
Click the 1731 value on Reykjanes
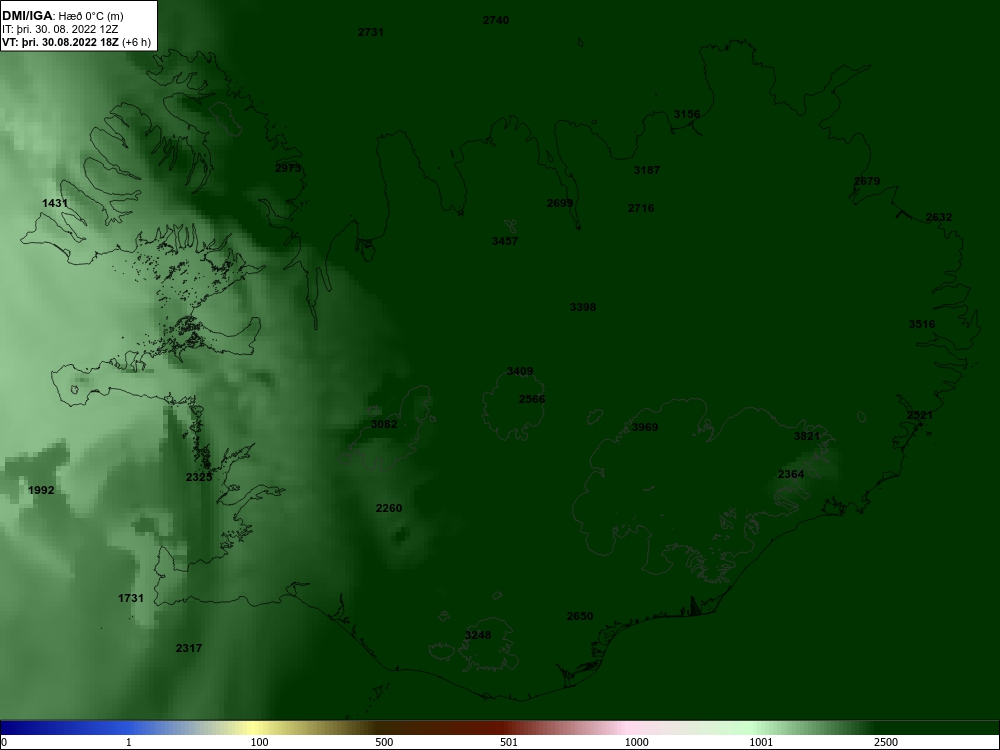131,598
